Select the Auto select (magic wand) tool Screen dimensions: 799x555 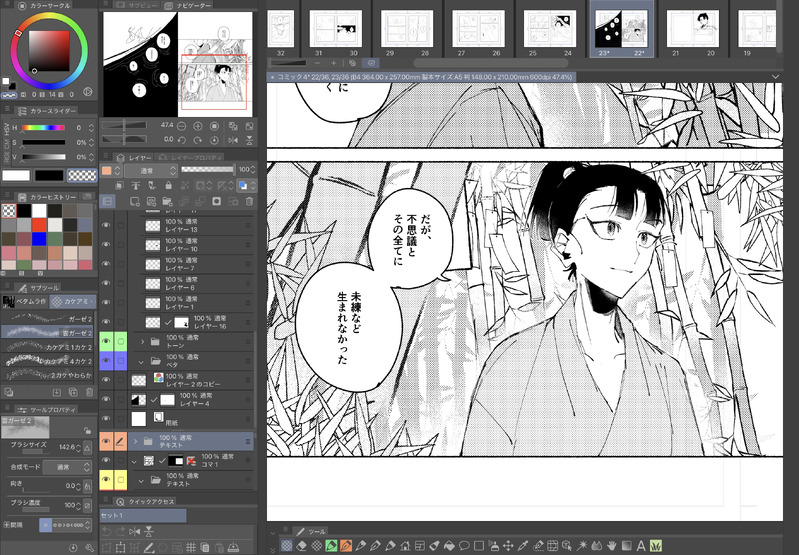tap(582, 546)
